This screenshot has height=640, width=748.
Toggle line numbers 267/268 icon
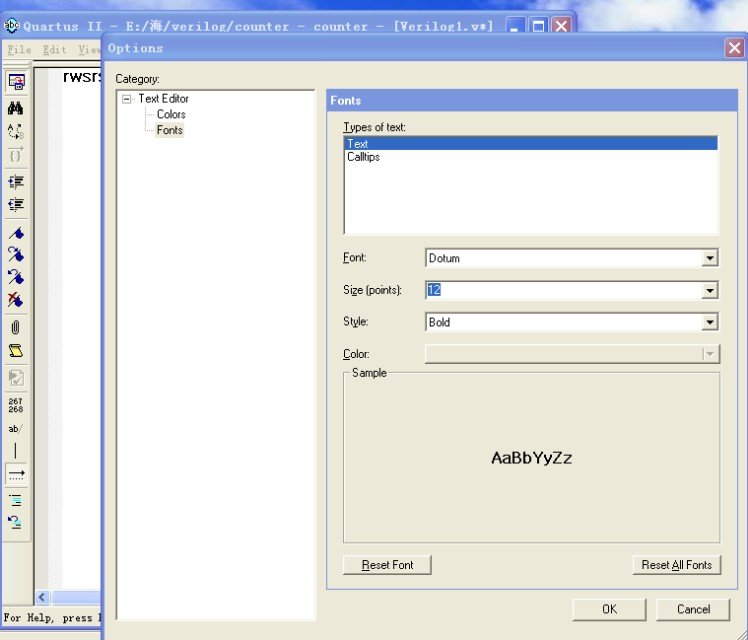15,404
